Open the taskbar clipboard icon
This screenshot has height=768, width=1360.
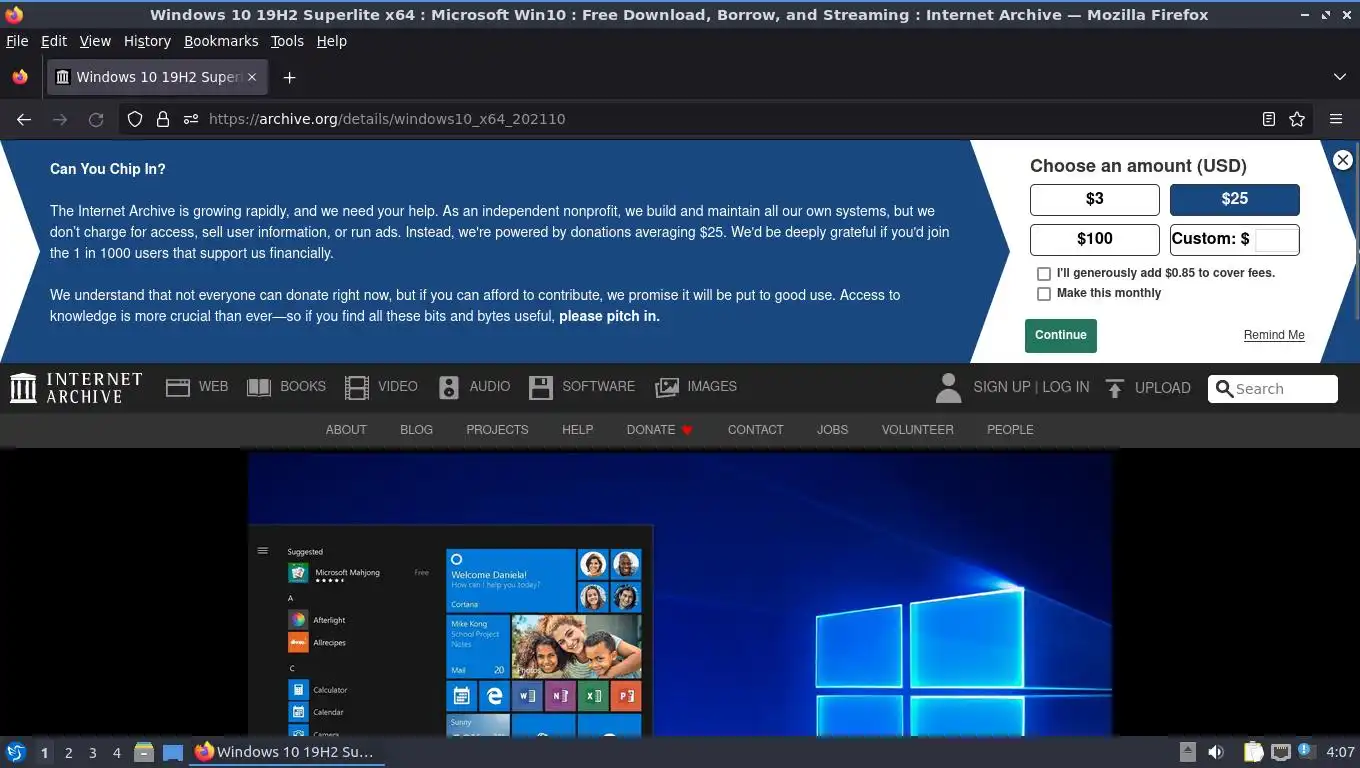point(1253,752)
